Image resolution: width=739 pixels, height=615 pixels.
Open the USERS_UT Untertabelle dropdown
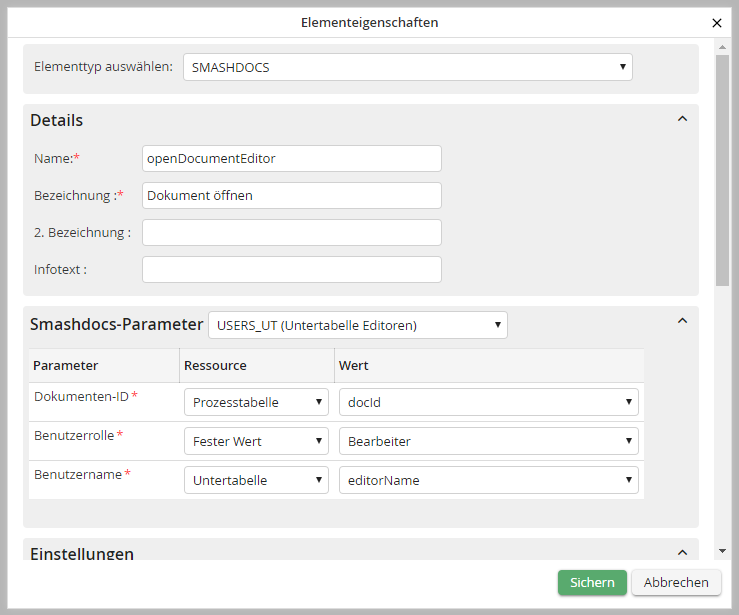click(357, 325)
